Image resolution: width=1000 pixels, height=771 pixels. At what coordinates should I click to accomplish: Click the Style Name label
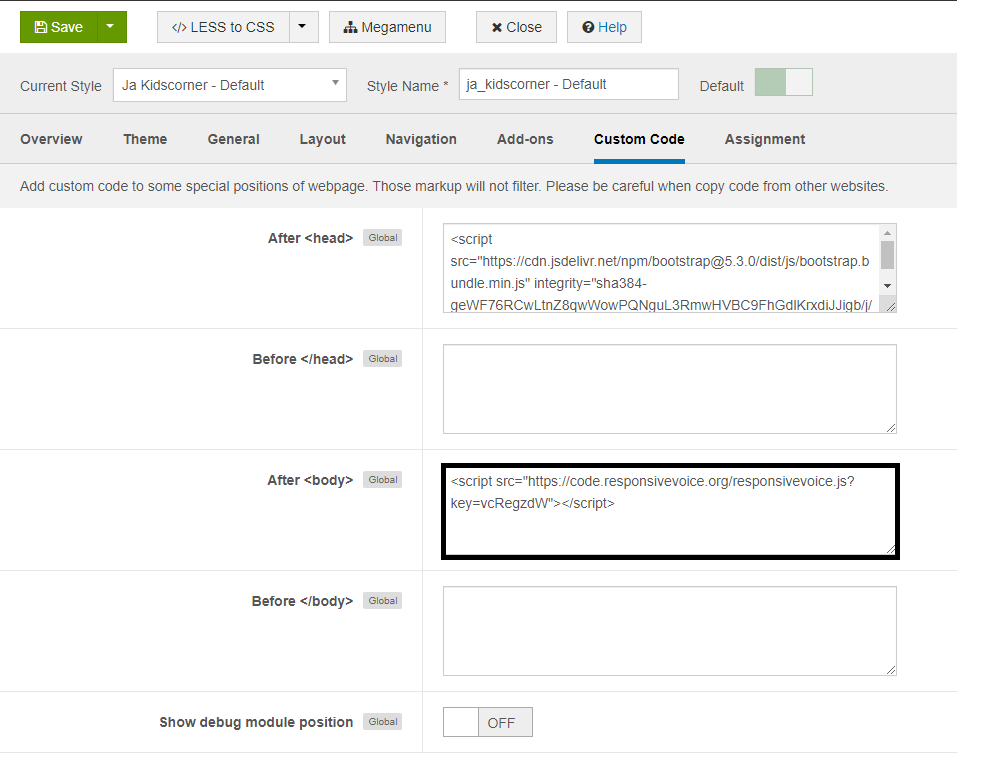pos(408,86)
